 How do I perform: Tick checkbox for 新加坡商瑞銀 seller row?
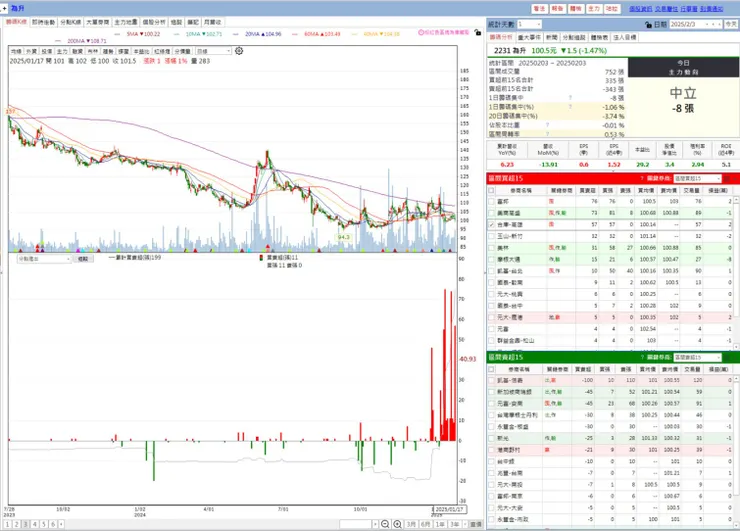[x=491, y=392]
